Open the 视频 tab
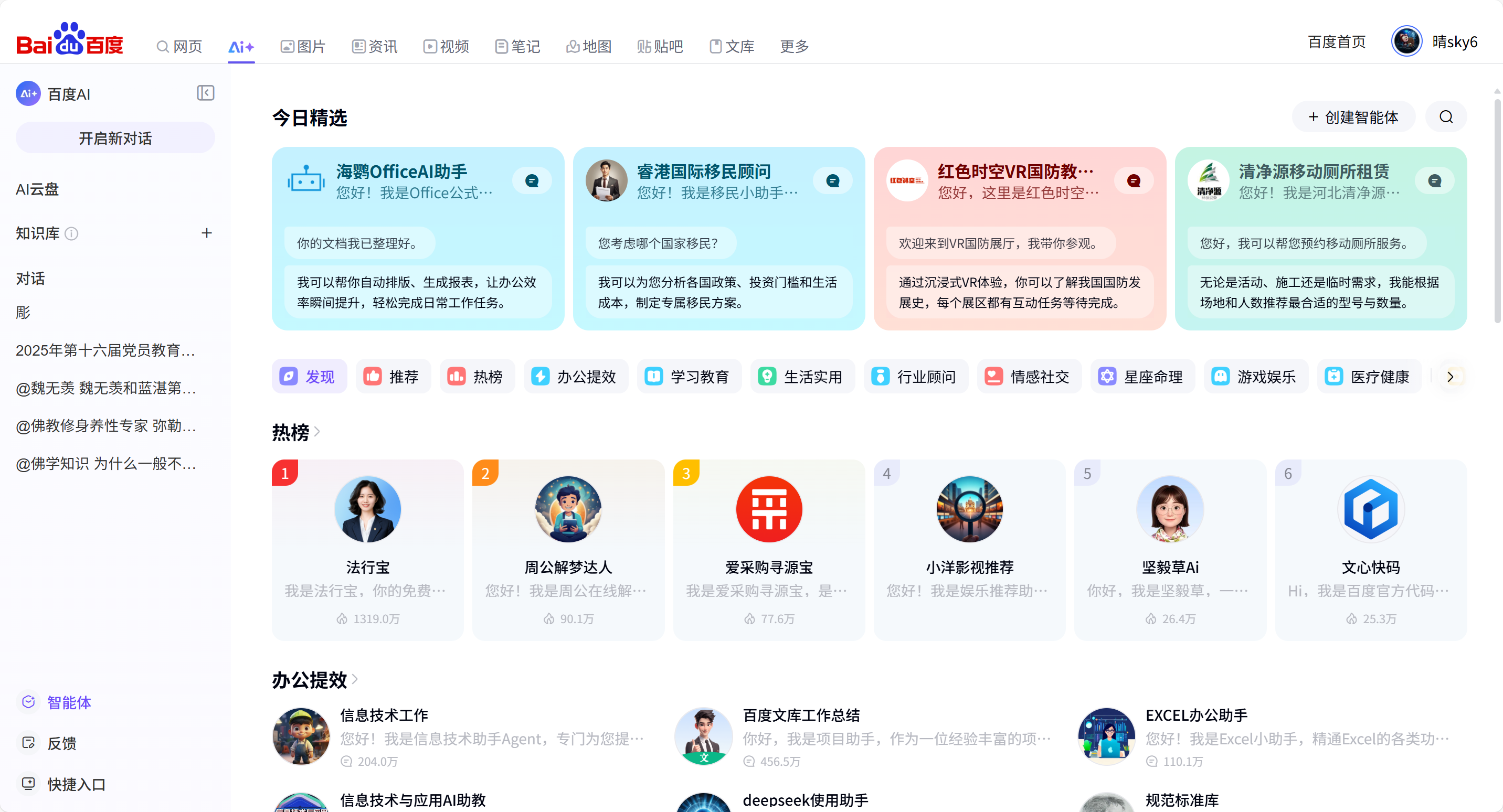Screen dimensions: 1503x812 [446, 46]
